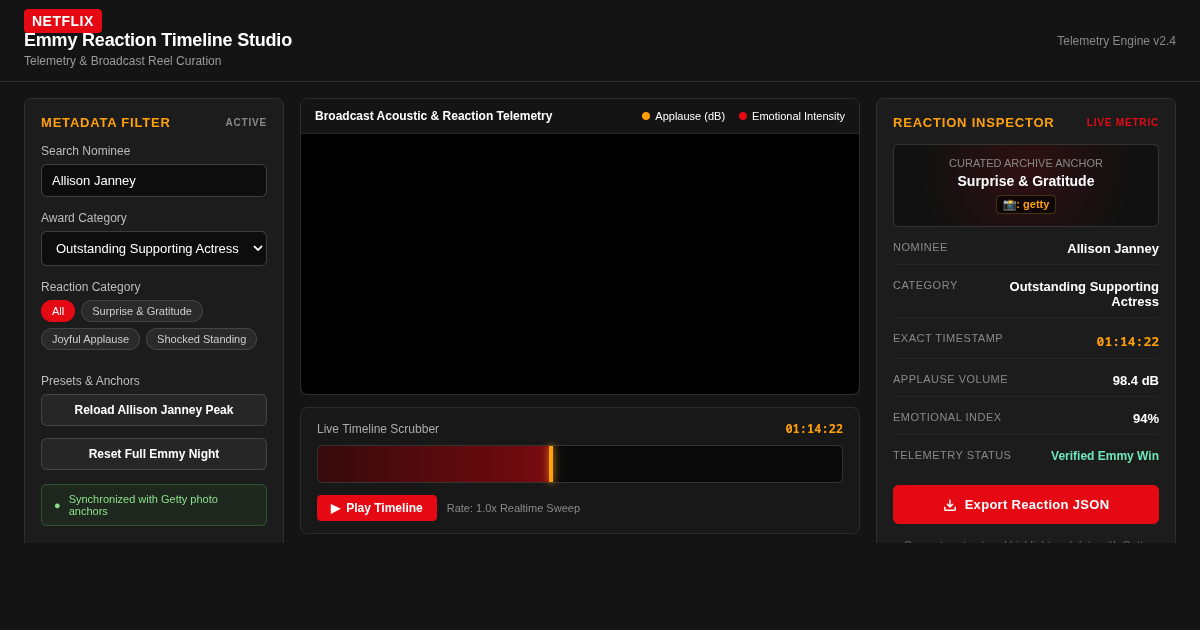Click Reload Allison Janney Peak button
This screenshot has width=1200, height=630.
click(x=154, y=410)
